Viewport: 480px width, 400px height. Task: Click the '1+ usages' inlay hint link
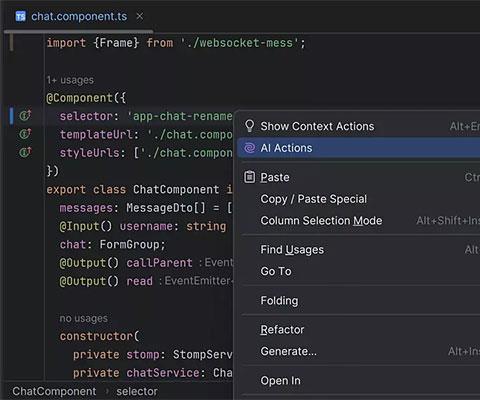[70, 80]
